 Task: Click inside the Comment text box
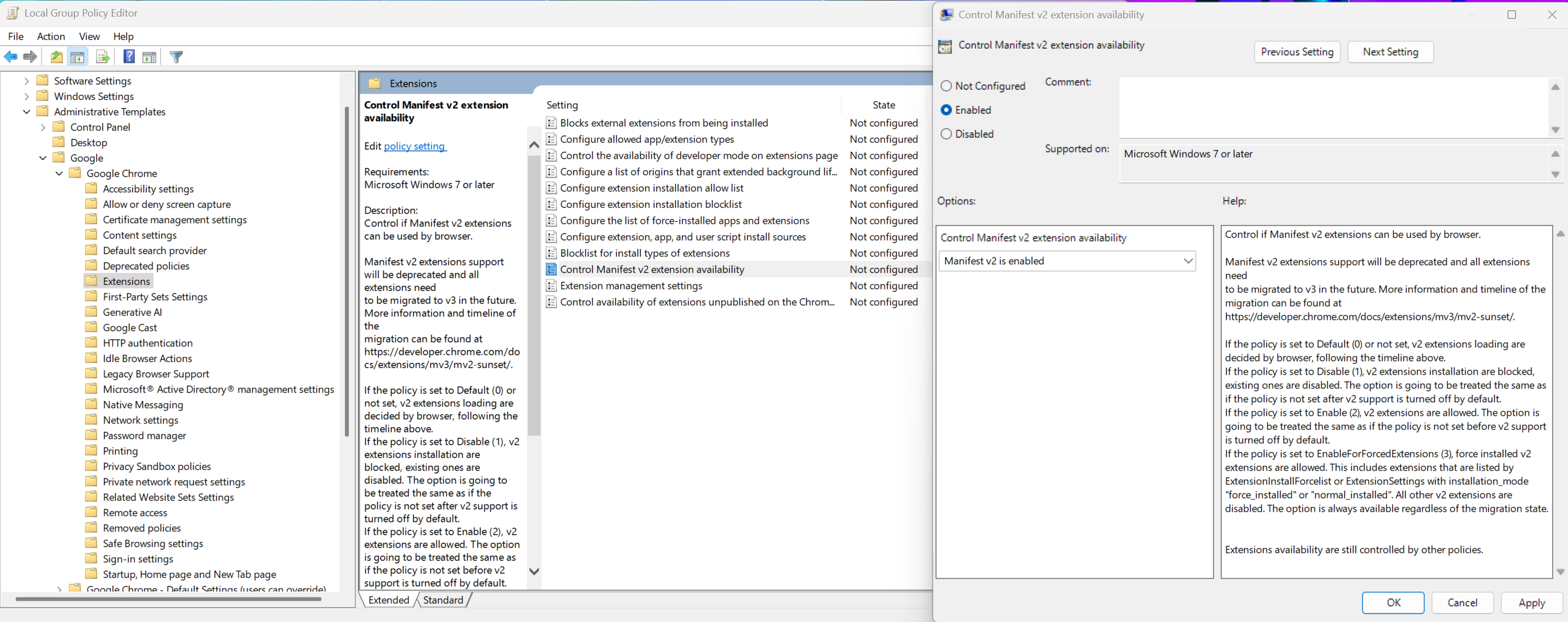point(1333,107)
